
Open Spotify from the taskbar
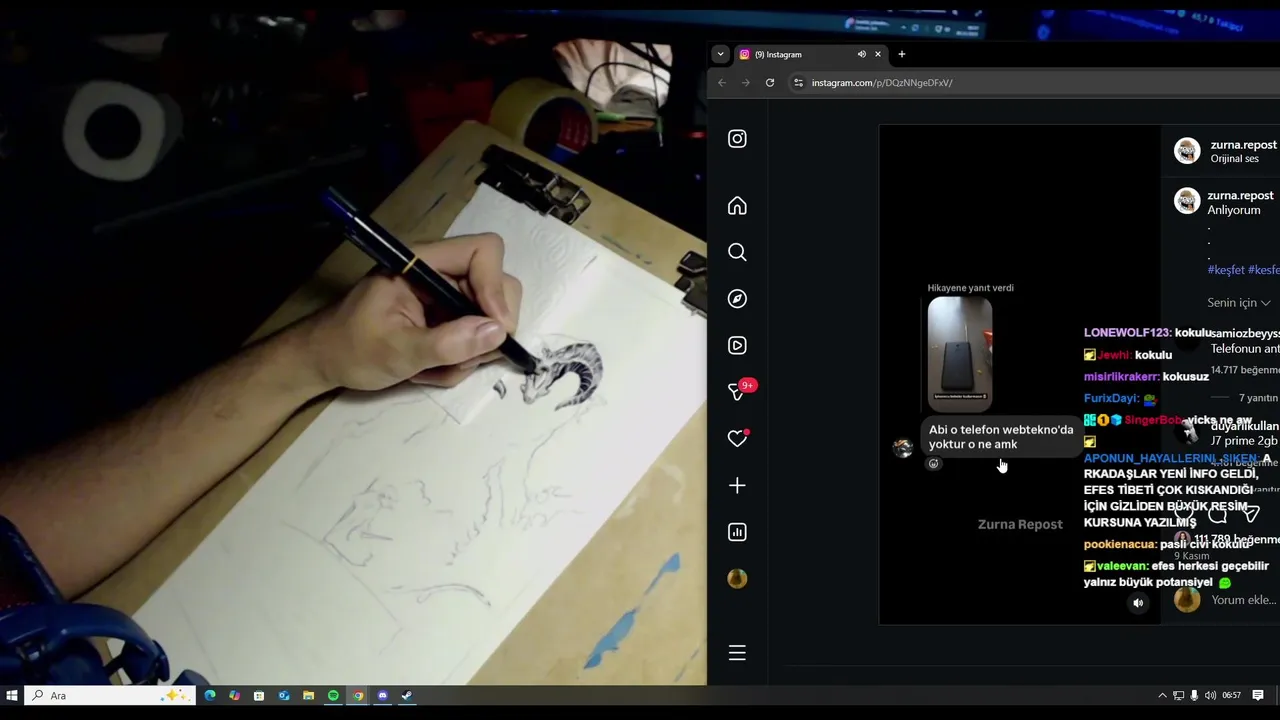coord(333,695)
